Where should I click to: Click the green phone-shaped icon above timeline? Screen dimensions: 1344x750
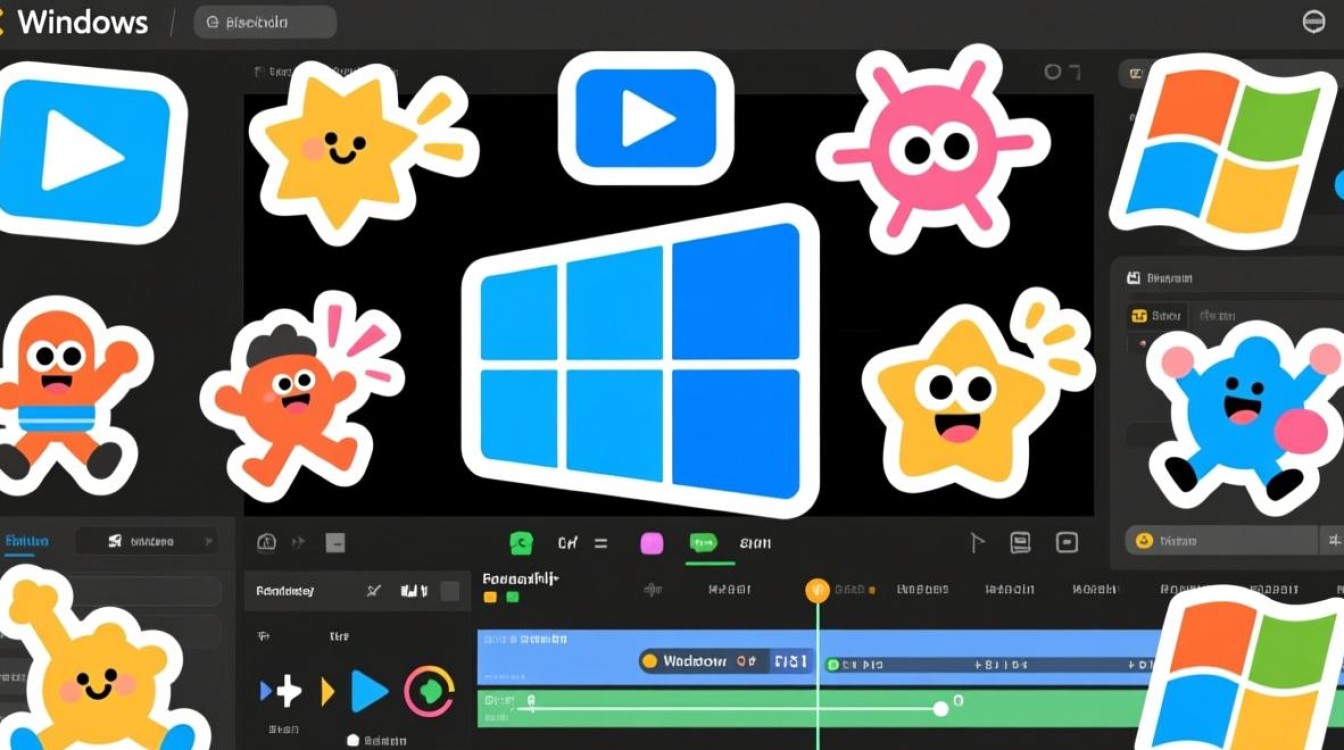click(x=521, y=543)
